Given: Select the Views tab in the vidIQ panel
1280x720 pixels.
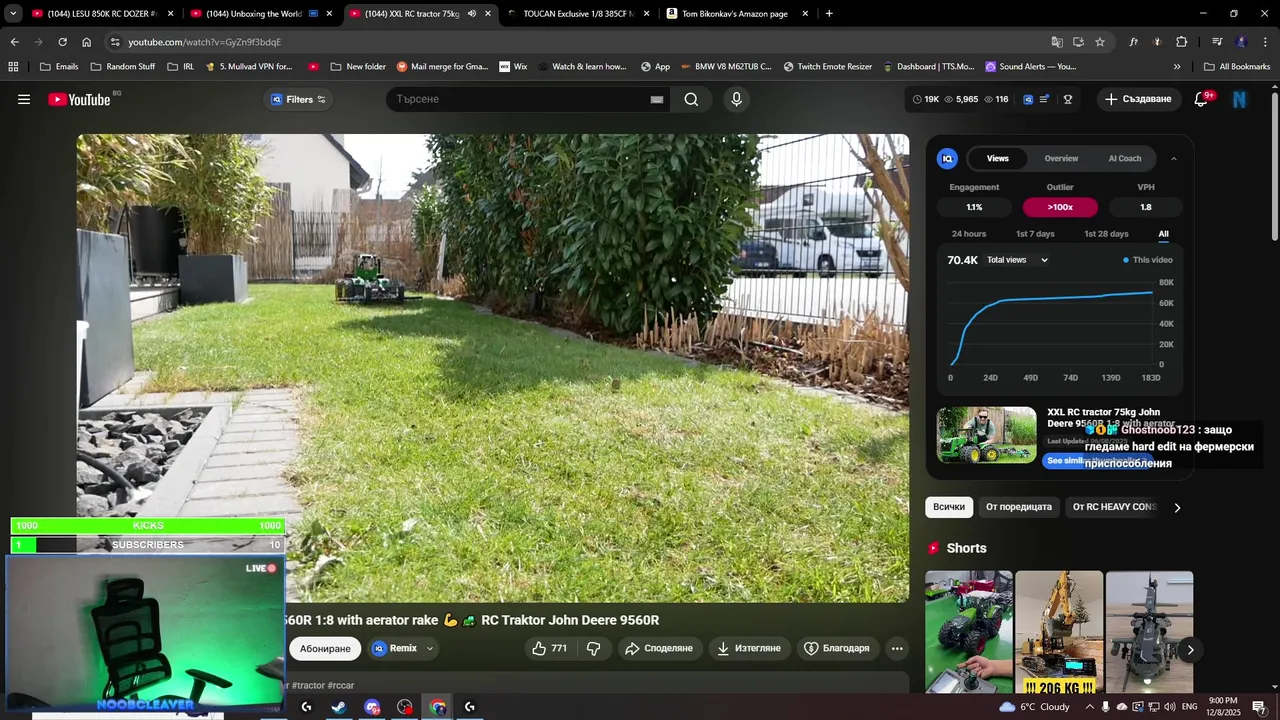Looking at the screenshot, I should (x=998, y=158).
